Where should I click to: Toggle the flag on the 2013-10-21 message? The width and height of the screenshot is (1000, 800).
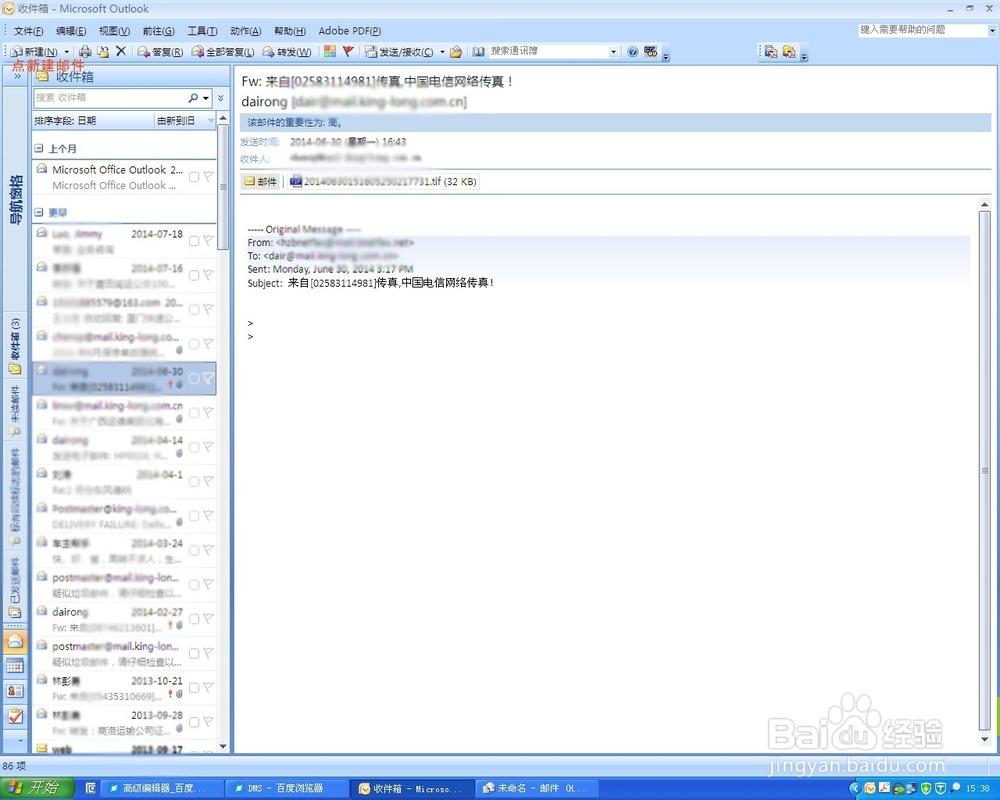click(x=208, y=687)
